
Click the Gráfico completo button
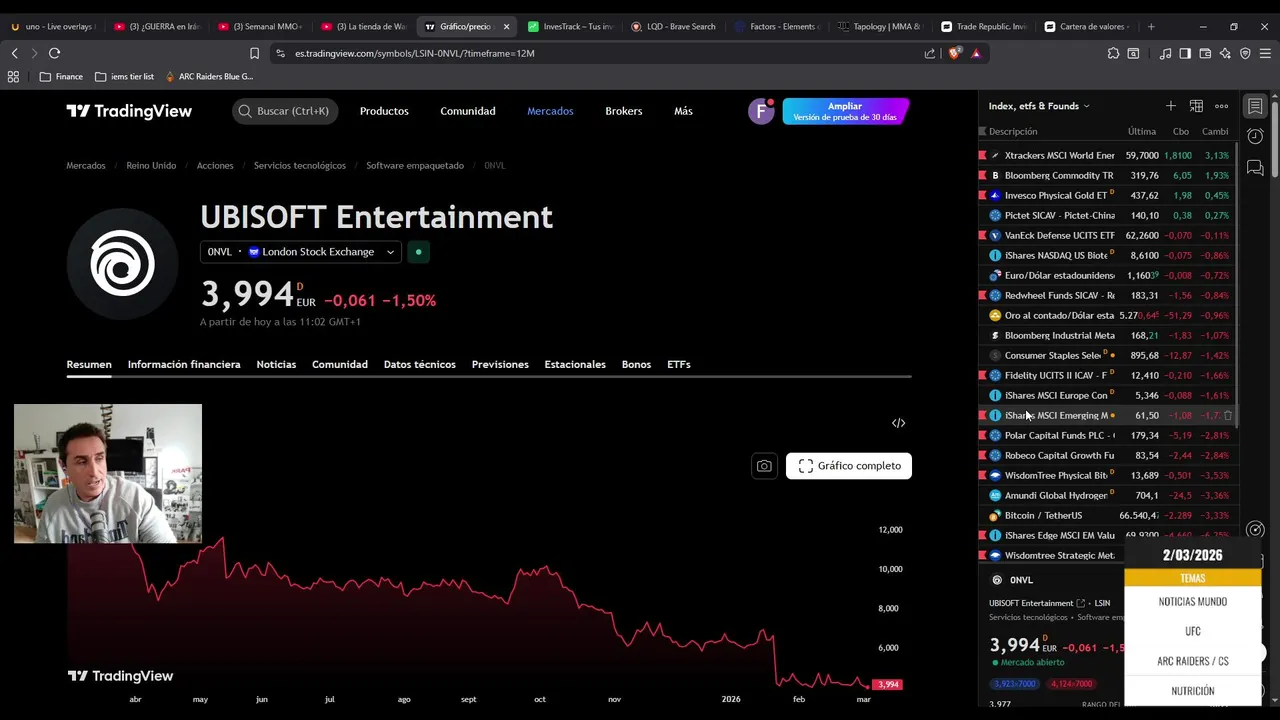[849, 466]
